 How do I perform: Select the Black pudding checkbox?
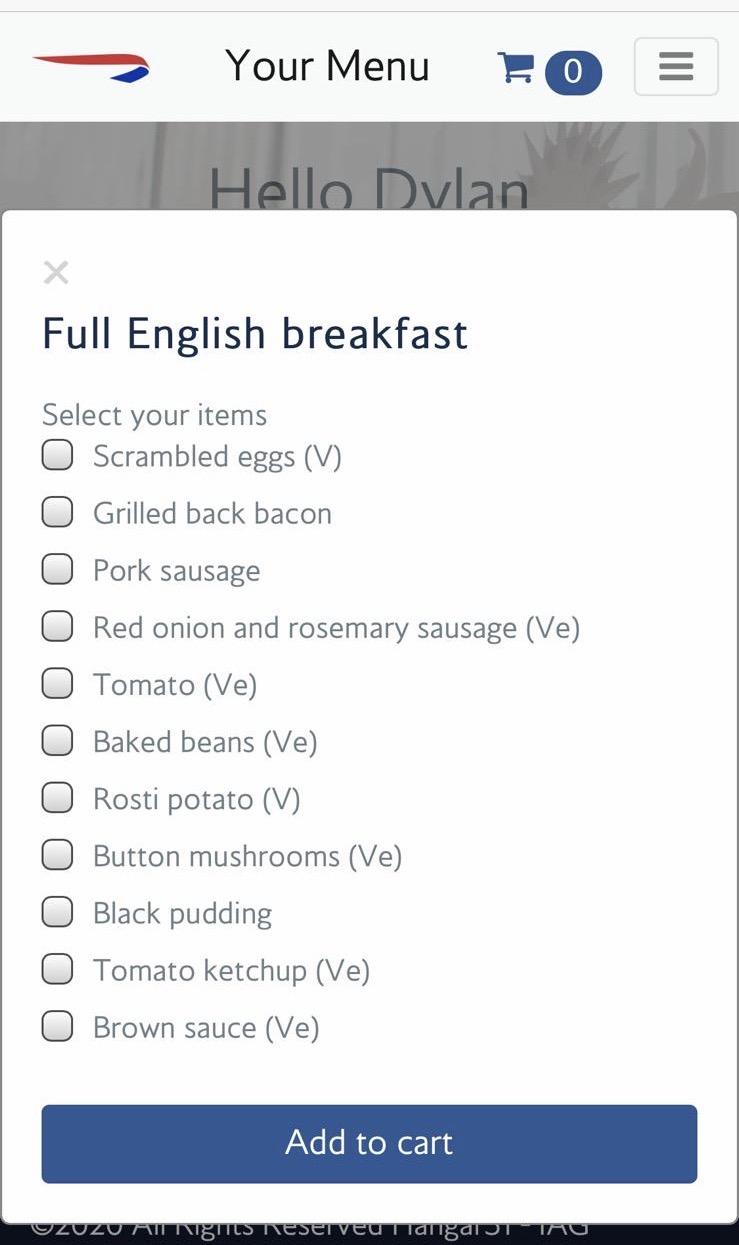[58, 912]
